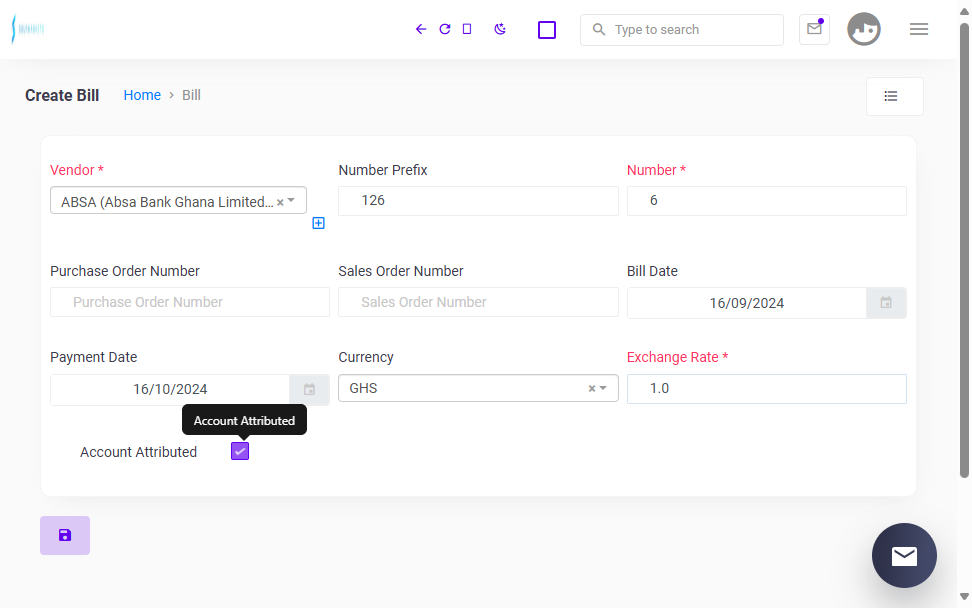Open the Bill Date calendar picker
The image size is (972, 608).
[886, 303]
